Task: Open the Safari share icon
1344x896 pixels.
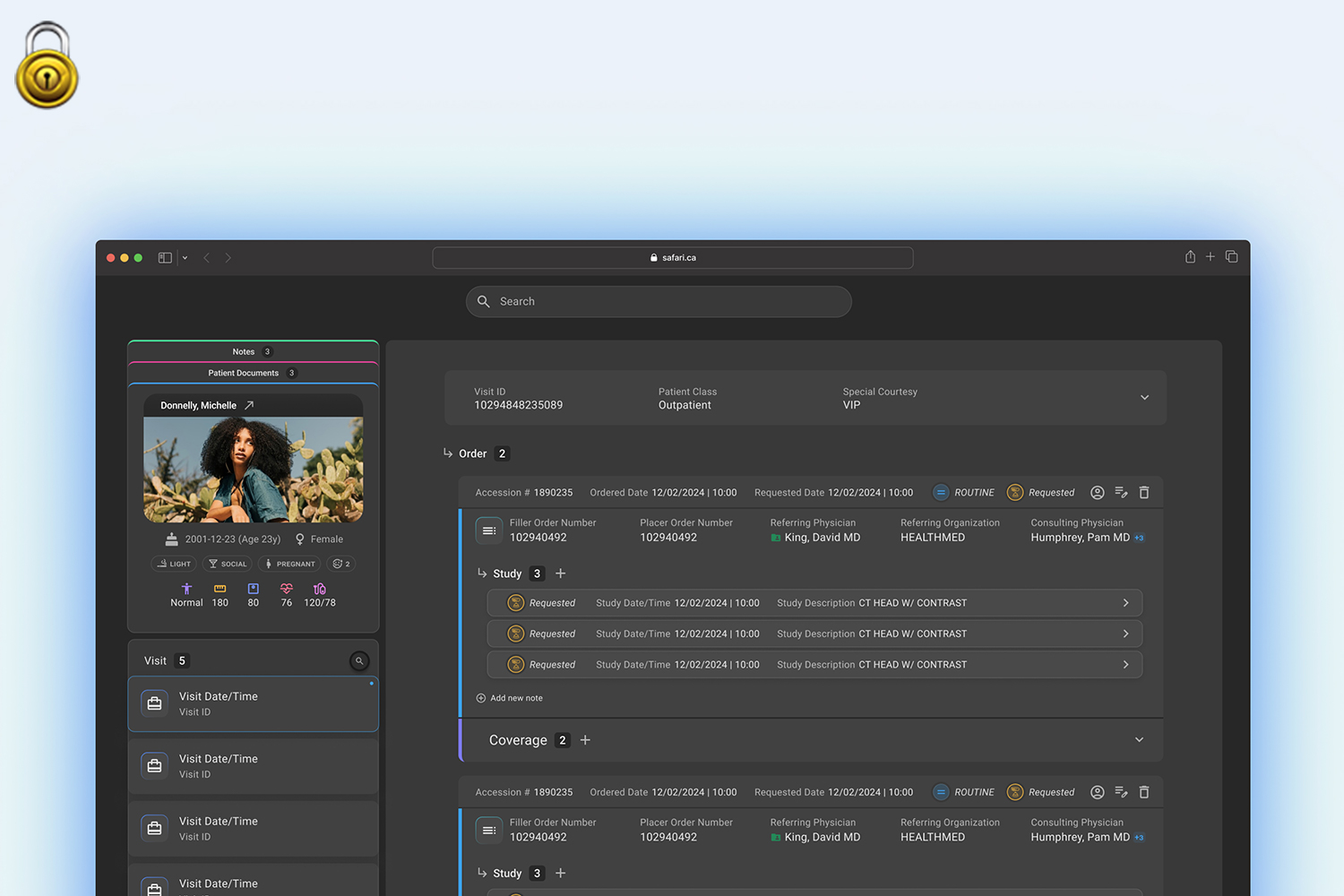Action: tap(1190, 257)
